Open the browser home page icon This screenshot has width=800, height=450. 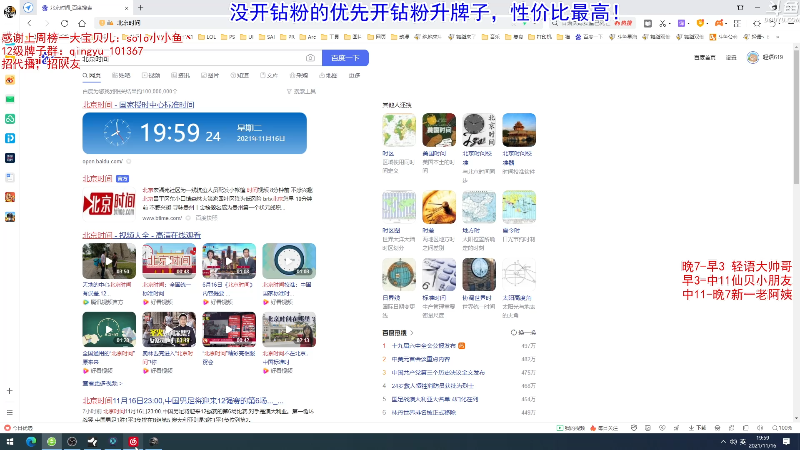[82, 23]
